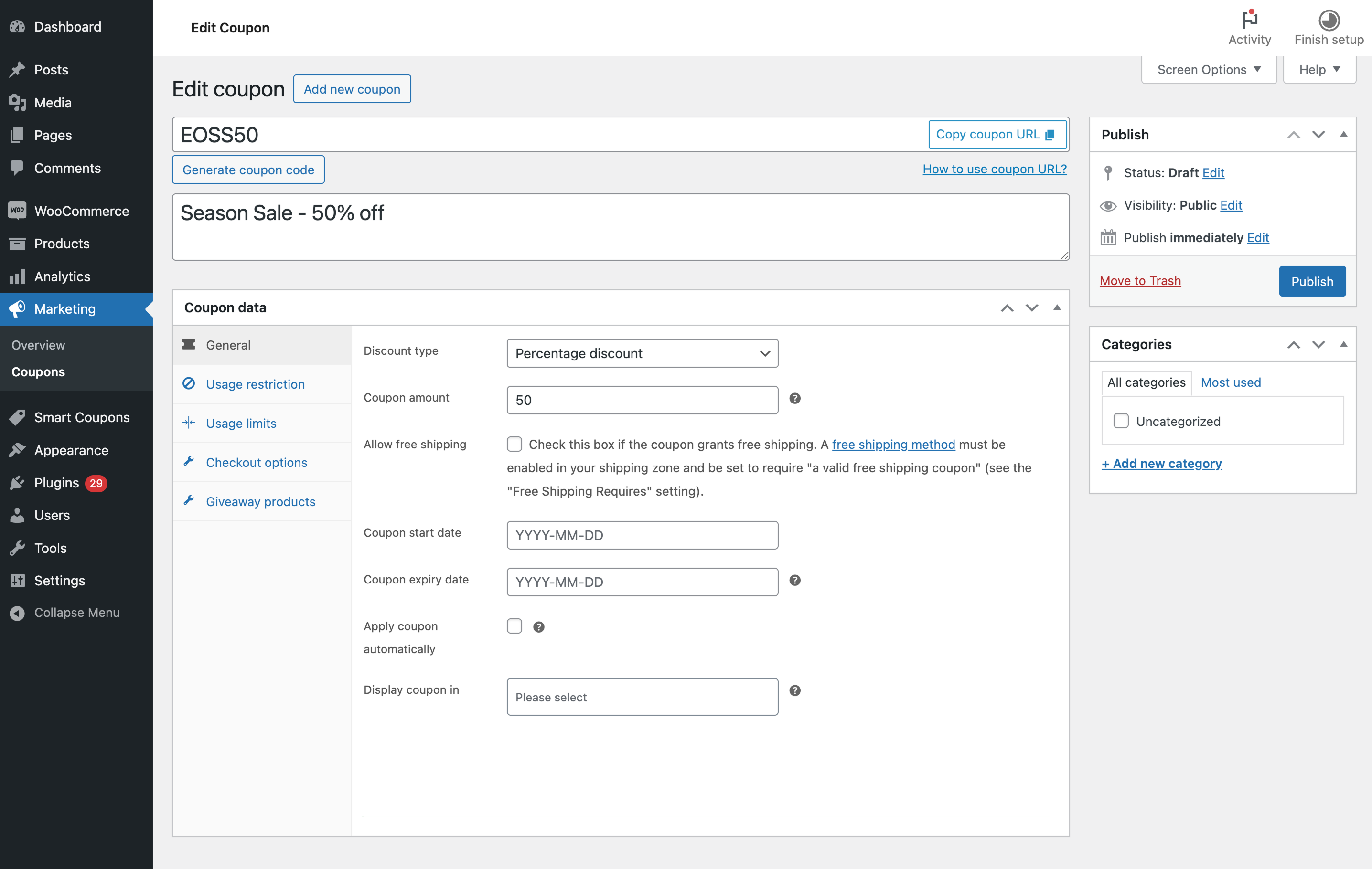Screen dimensions: 1372x869
Task: Click the Dashboard gauge icon in sidebar
Action: pyautogui.click(x=17, y=27)
